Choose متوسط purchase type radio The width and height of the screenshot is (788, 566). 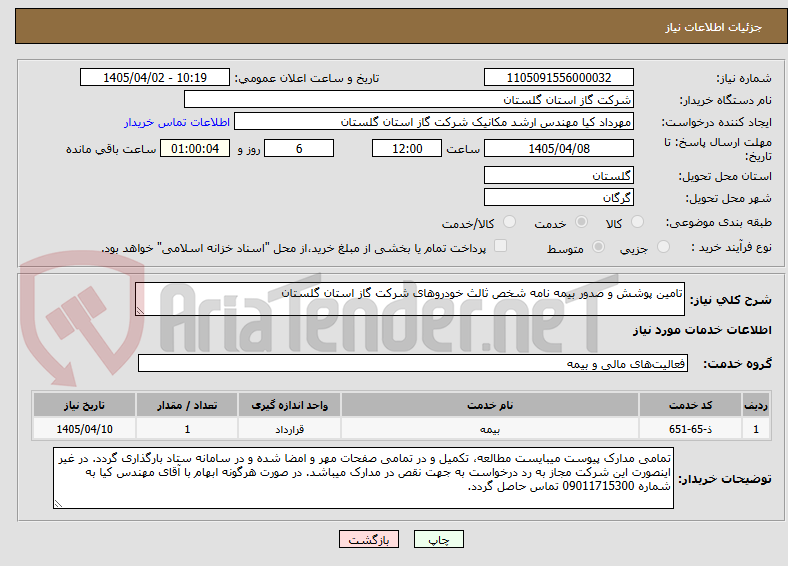599,247
